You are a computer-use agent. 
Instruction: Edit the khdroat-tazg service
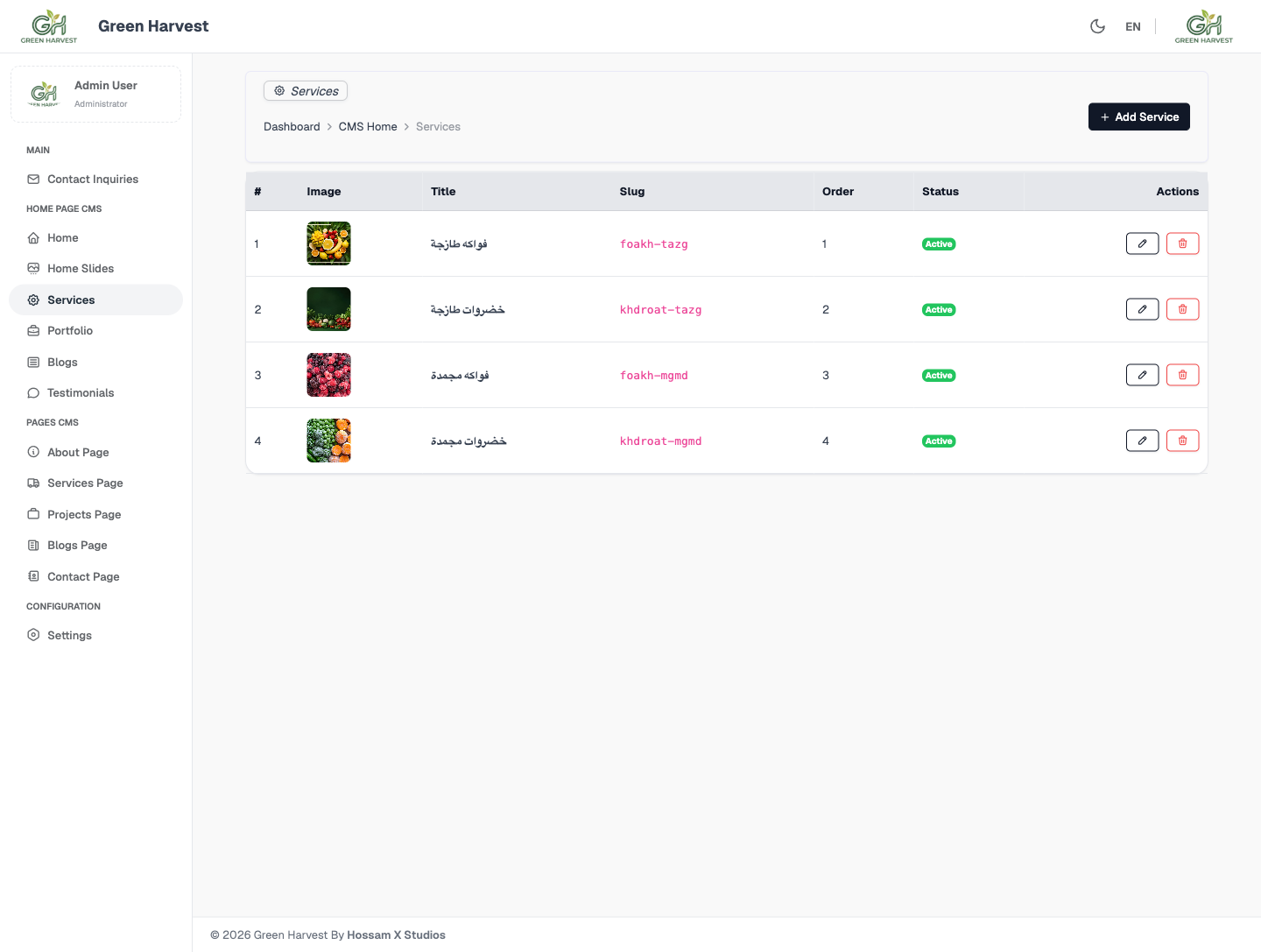pos(1142,309)
